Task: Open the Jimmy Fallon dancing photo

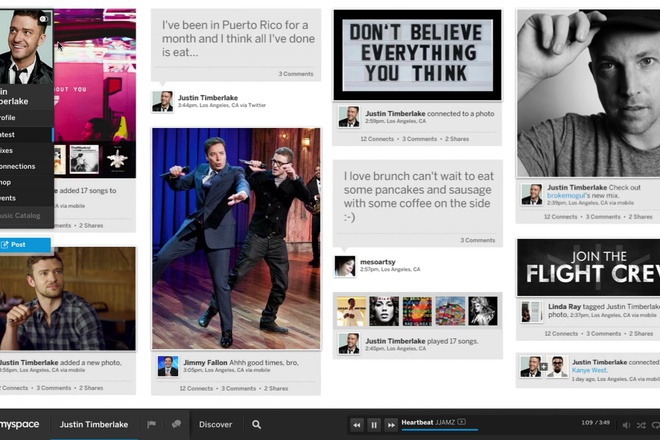Action: click(236, 238)
